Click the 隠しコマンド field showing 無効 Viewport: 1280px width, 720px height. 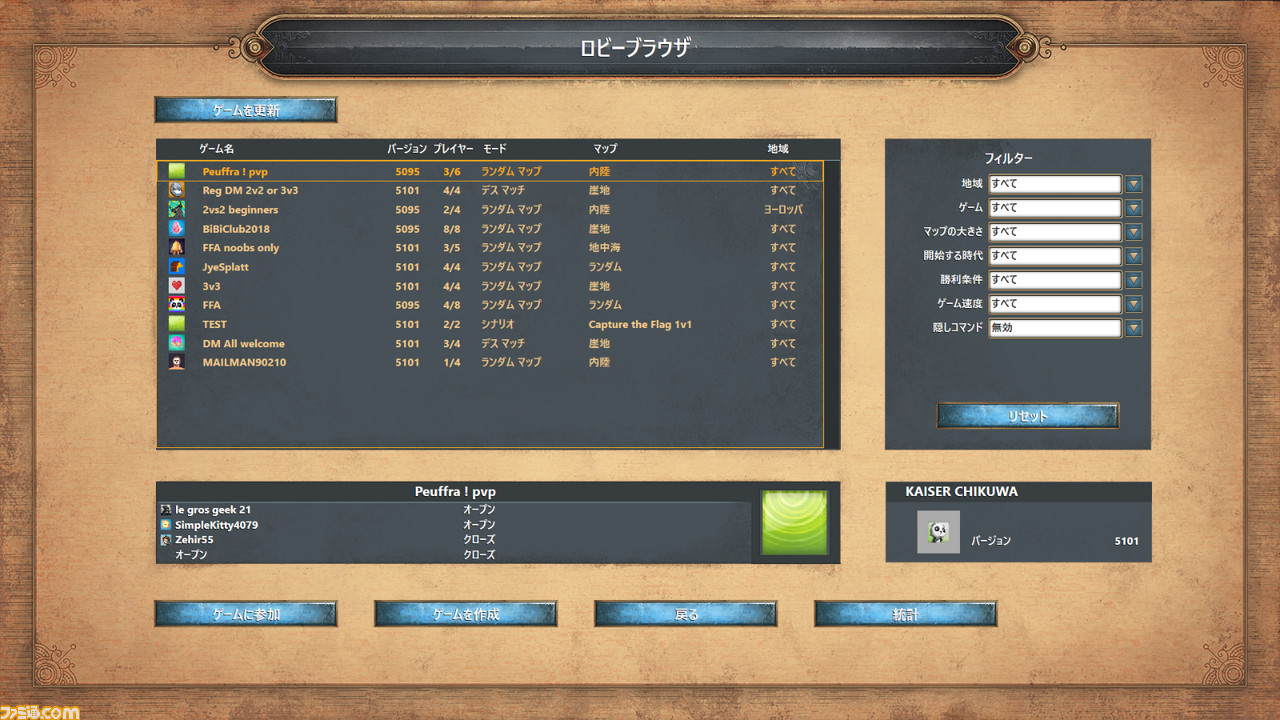coord(1055,328)
